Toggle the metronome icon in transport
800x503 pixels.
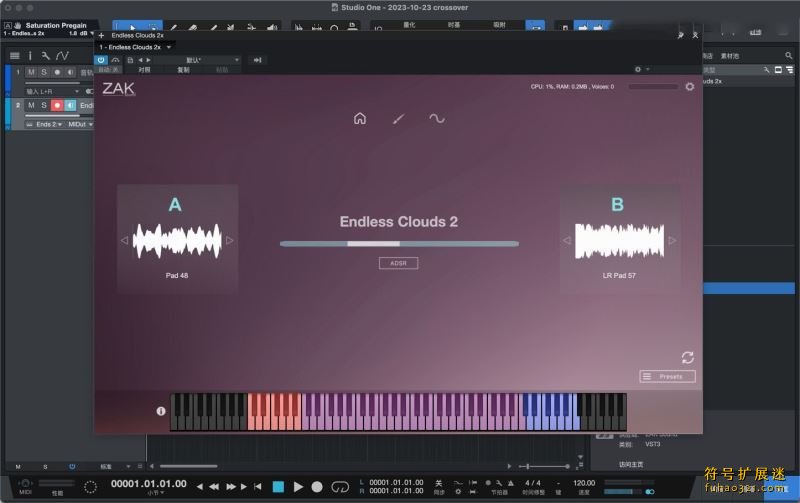tap(511, 483)
